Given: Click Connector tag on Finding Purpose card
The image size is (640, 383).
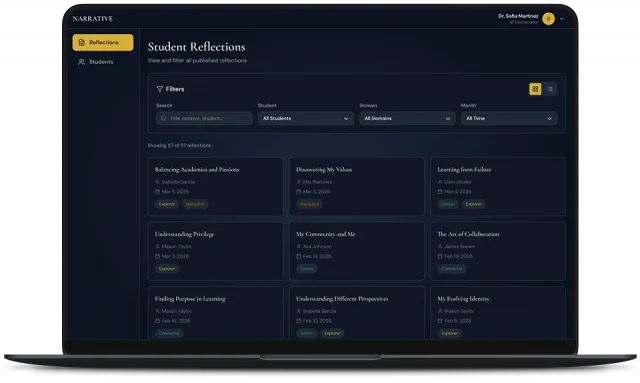Looking at the screenshot, I should coord(169,334).
